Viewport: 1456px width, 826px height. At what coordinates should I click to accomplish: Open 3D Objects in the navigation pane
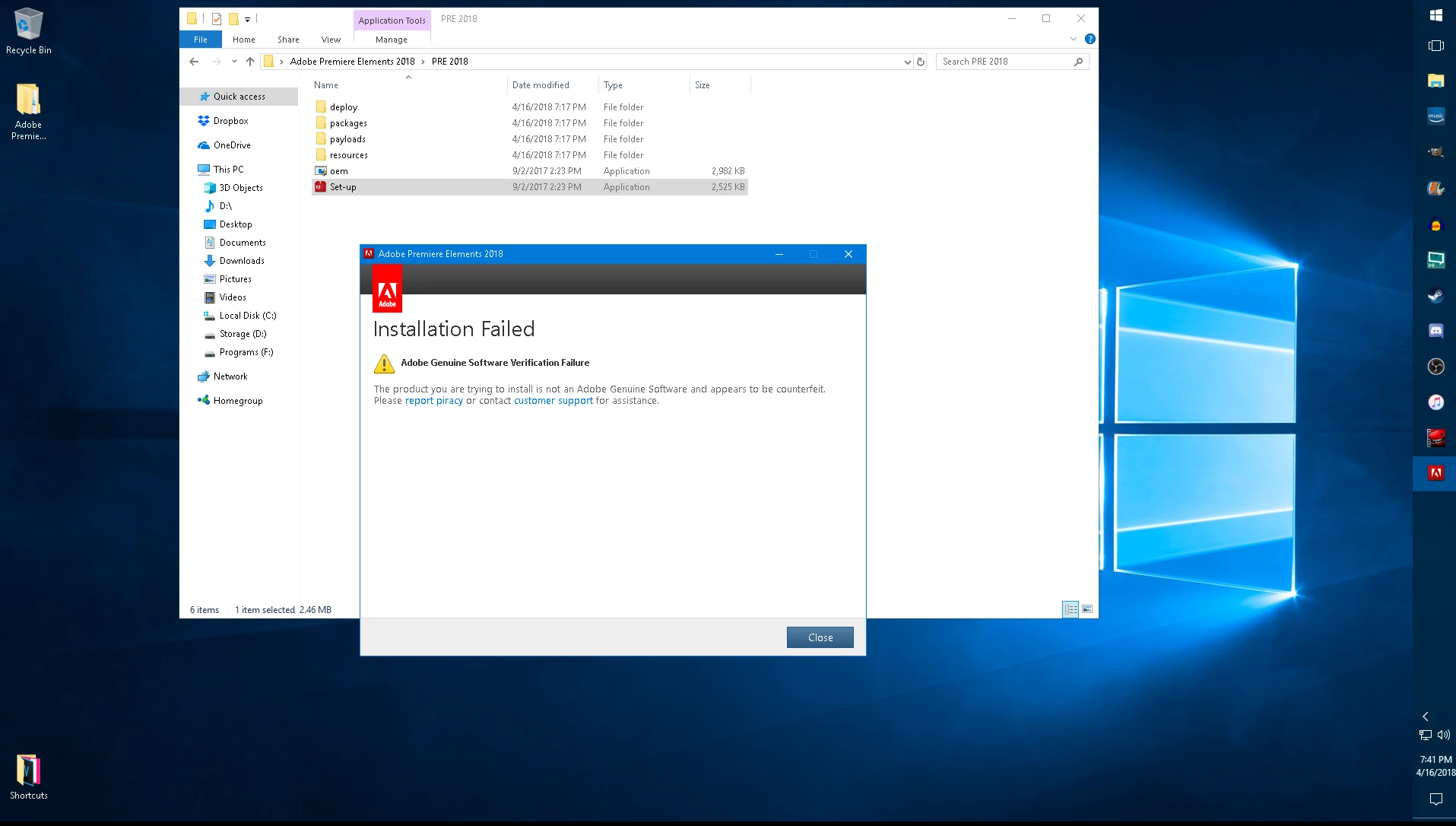(241, 188)
